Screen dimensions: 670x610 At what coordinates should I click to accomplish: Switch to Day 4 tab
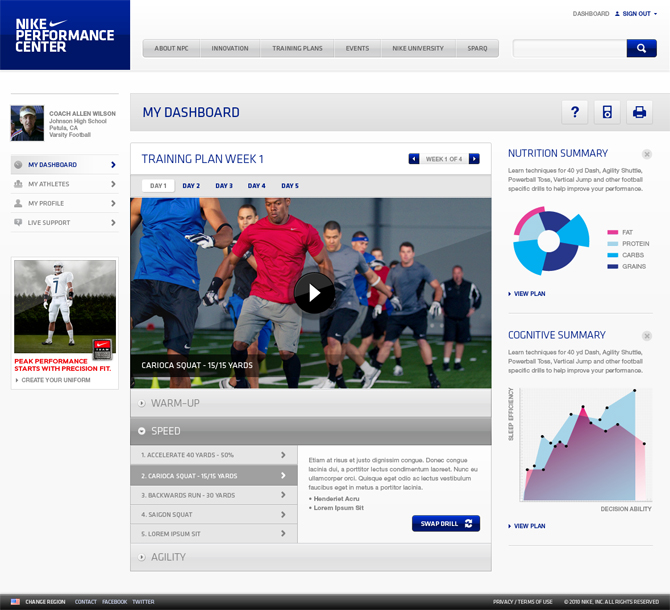(x=256, y=186)
